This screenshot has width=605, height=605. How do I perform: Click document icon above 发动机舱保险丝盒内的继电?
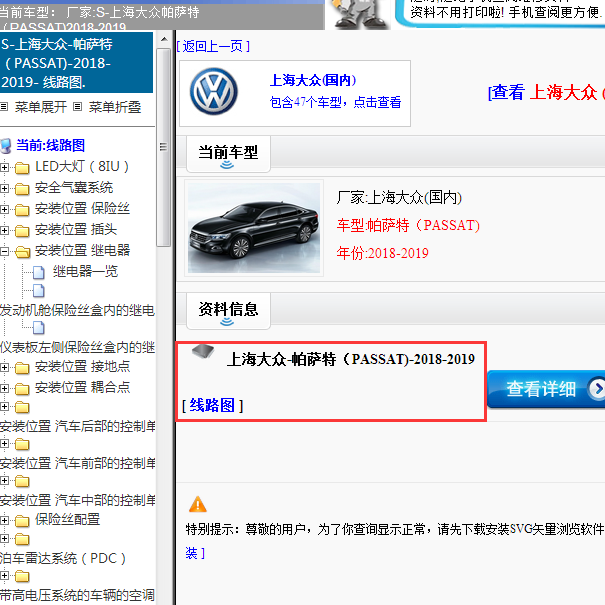pyautogui.click(x=38, y=291)
